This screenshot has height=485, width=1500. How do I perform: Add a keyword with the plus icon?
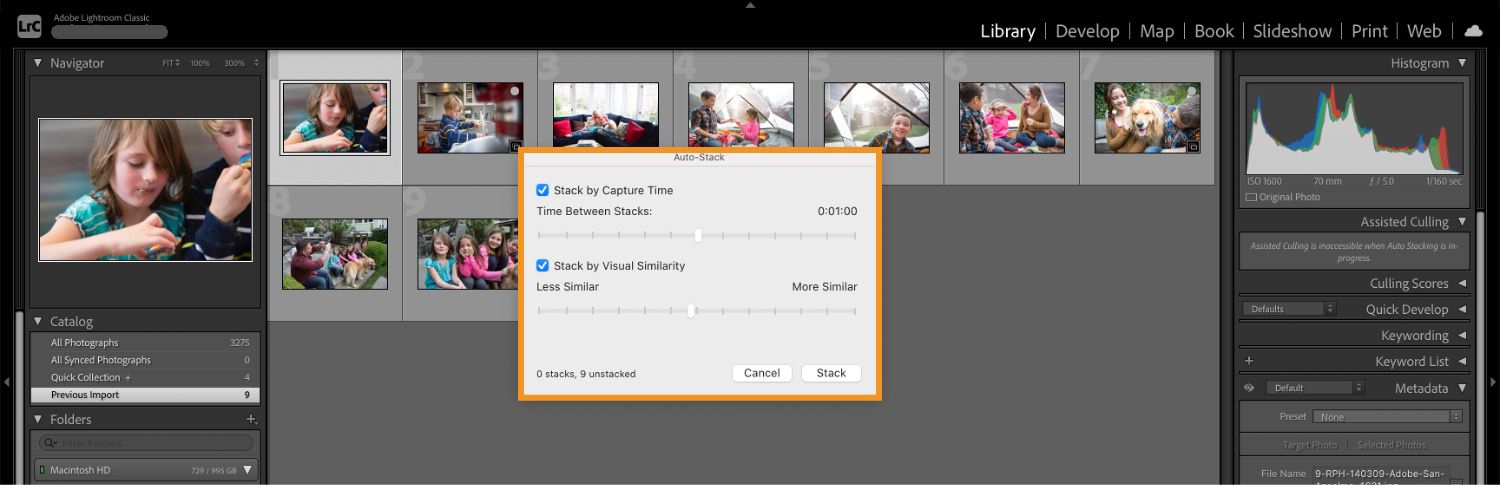click(1248, 361)
